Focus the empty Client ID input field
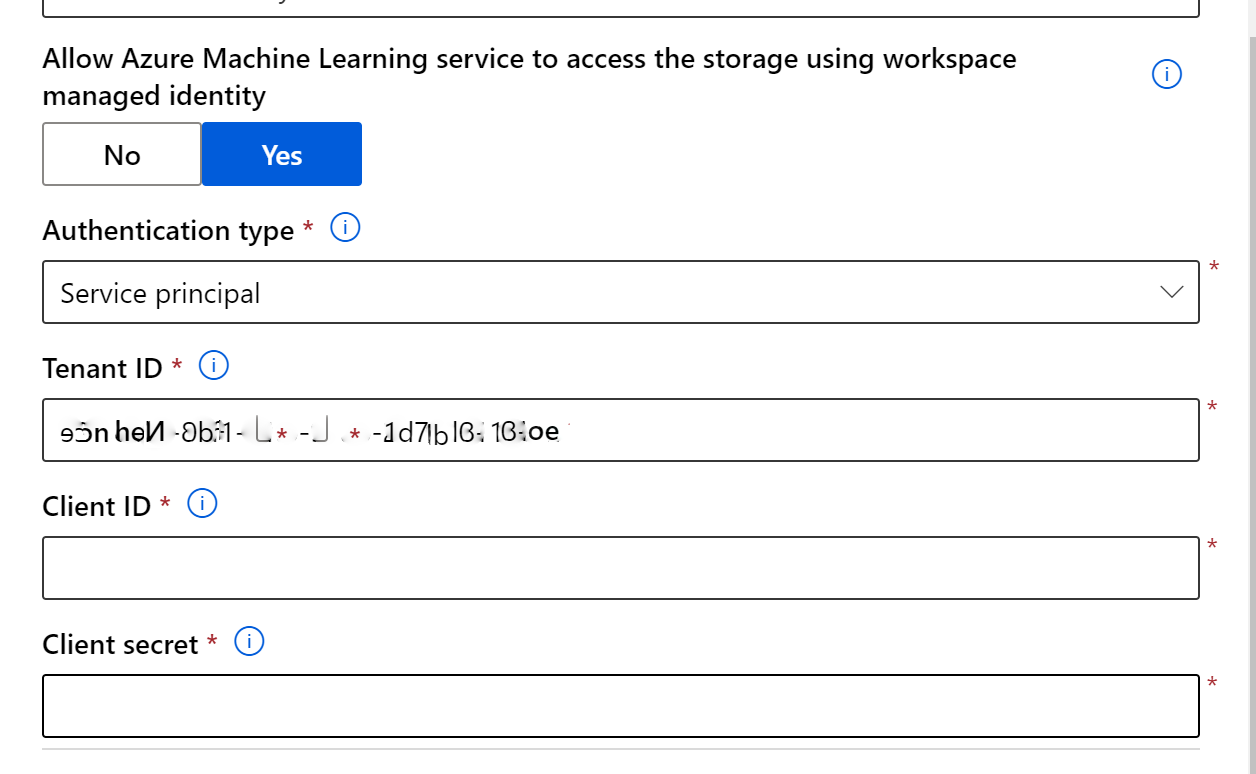The height and width of the screenshot is (774, 1256). click(621, 568)
